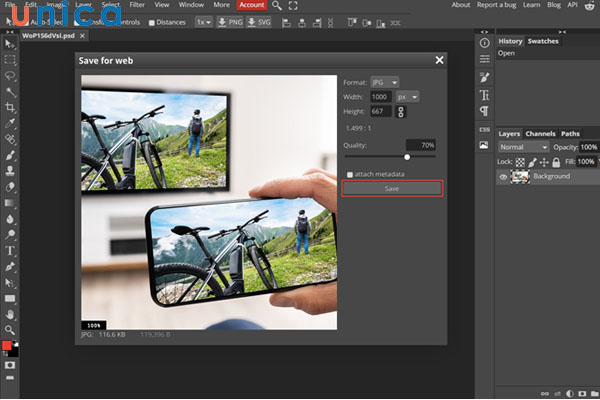Click the Save button in the dialog
The image size is (600, 400).
pos(392,188)
